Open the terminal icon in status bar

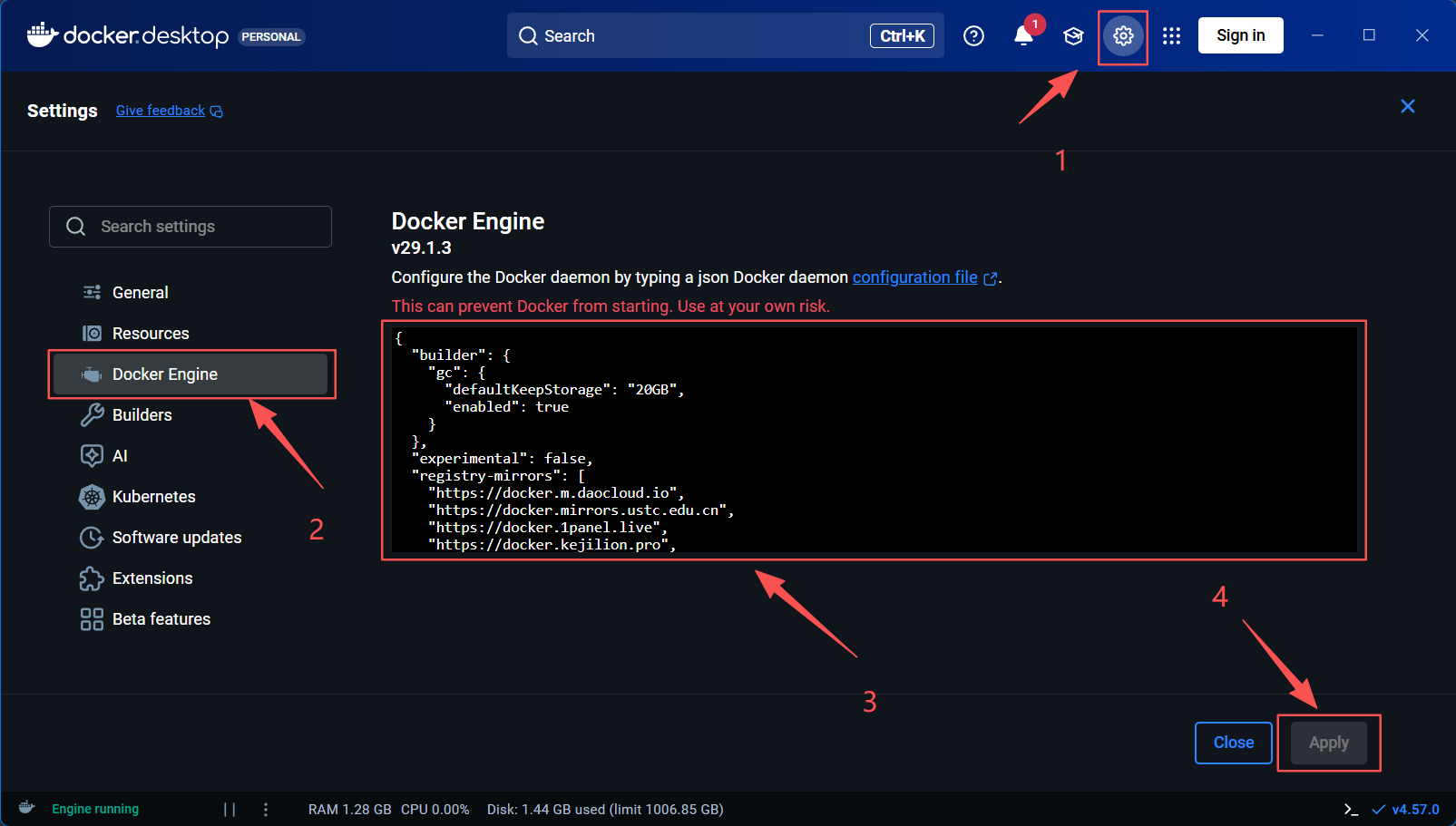[x=1351, y=809]
